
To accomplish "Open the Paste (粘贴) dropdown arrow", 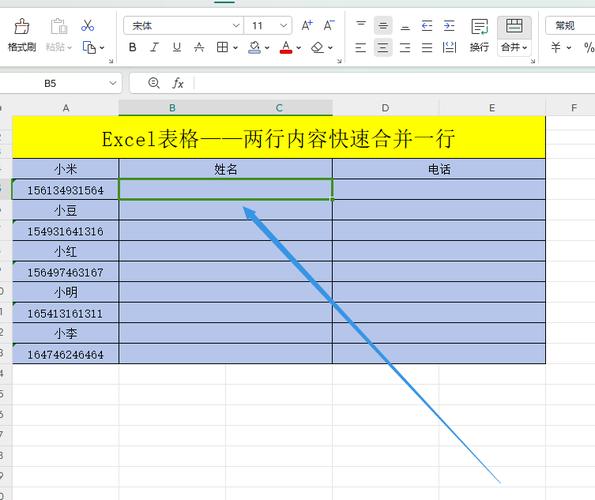I will point(69,48).
